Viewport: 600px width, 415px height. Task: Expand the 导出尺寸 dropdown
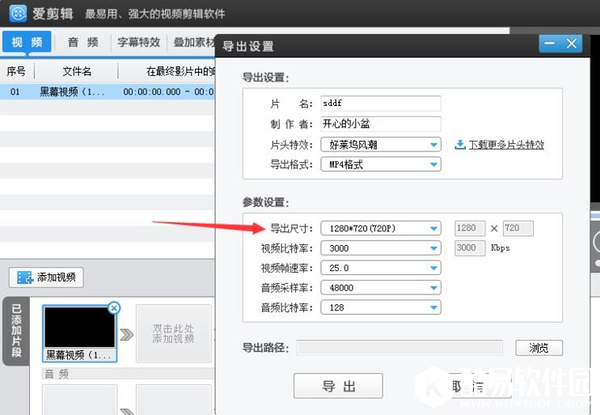pos(433,228)
